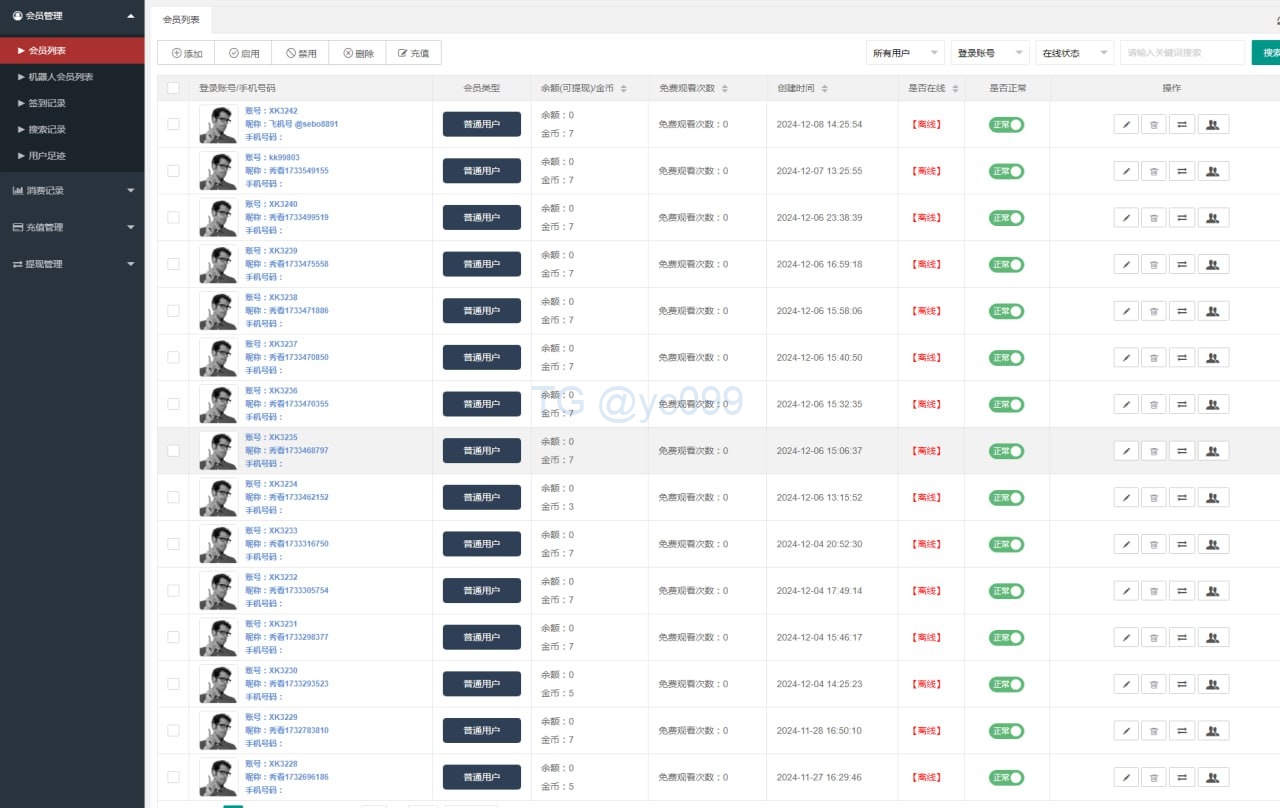
Task: Click the 添加 button
Action: pos(186,53)
